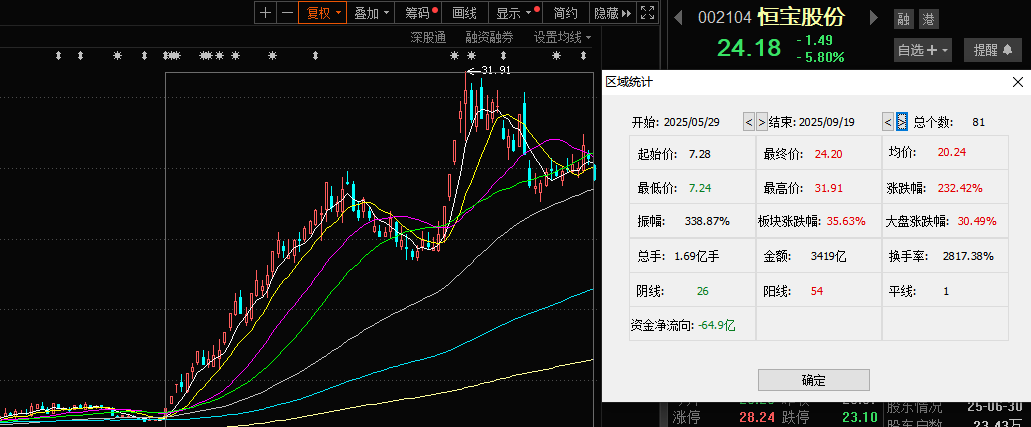1031x427 pixels.
Task: Click the 融 margin trading badge
Action: tap(904, 19)
